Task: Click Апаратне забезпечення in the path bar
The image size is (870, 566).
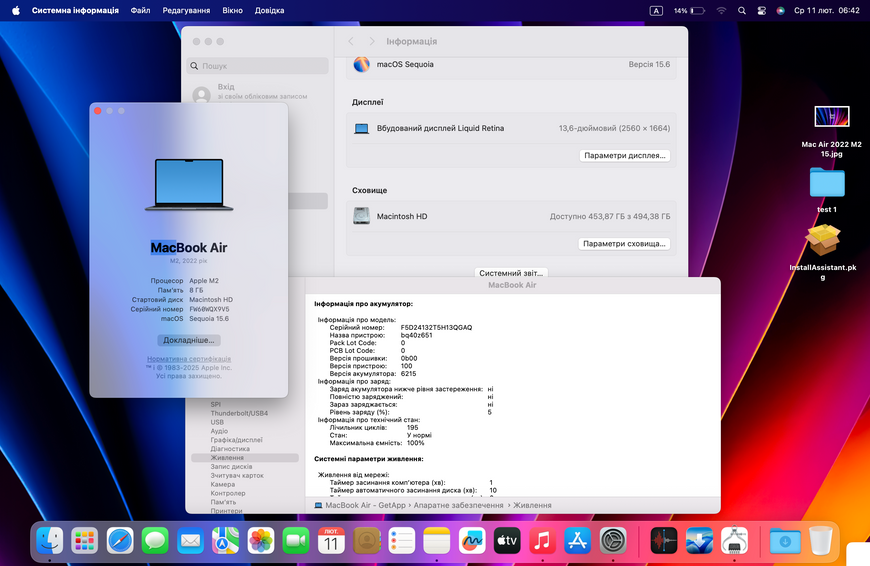Action: 458,506
